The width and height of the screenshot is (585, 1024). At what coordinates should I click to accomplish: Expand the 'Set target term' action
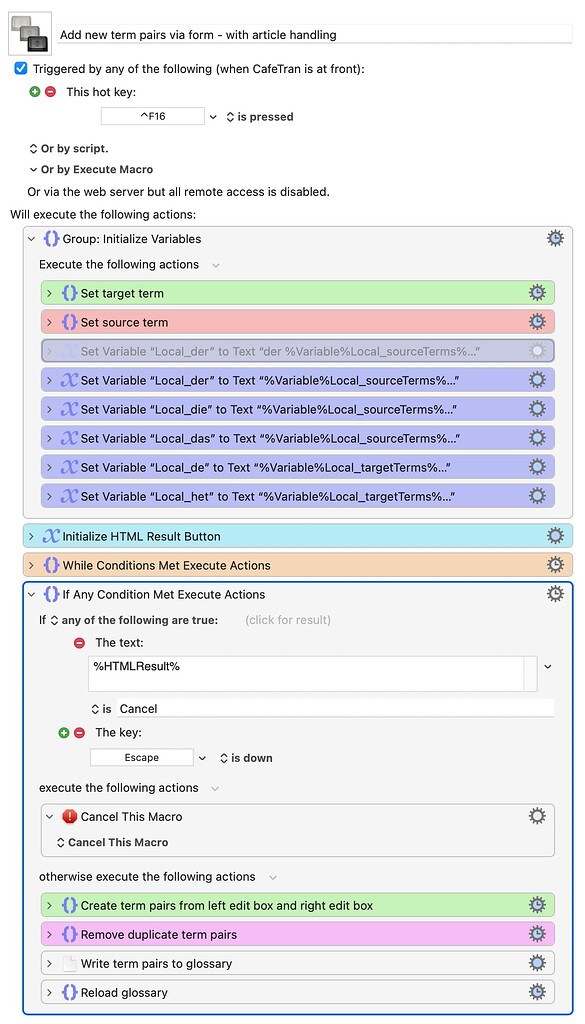coord(50,293)
